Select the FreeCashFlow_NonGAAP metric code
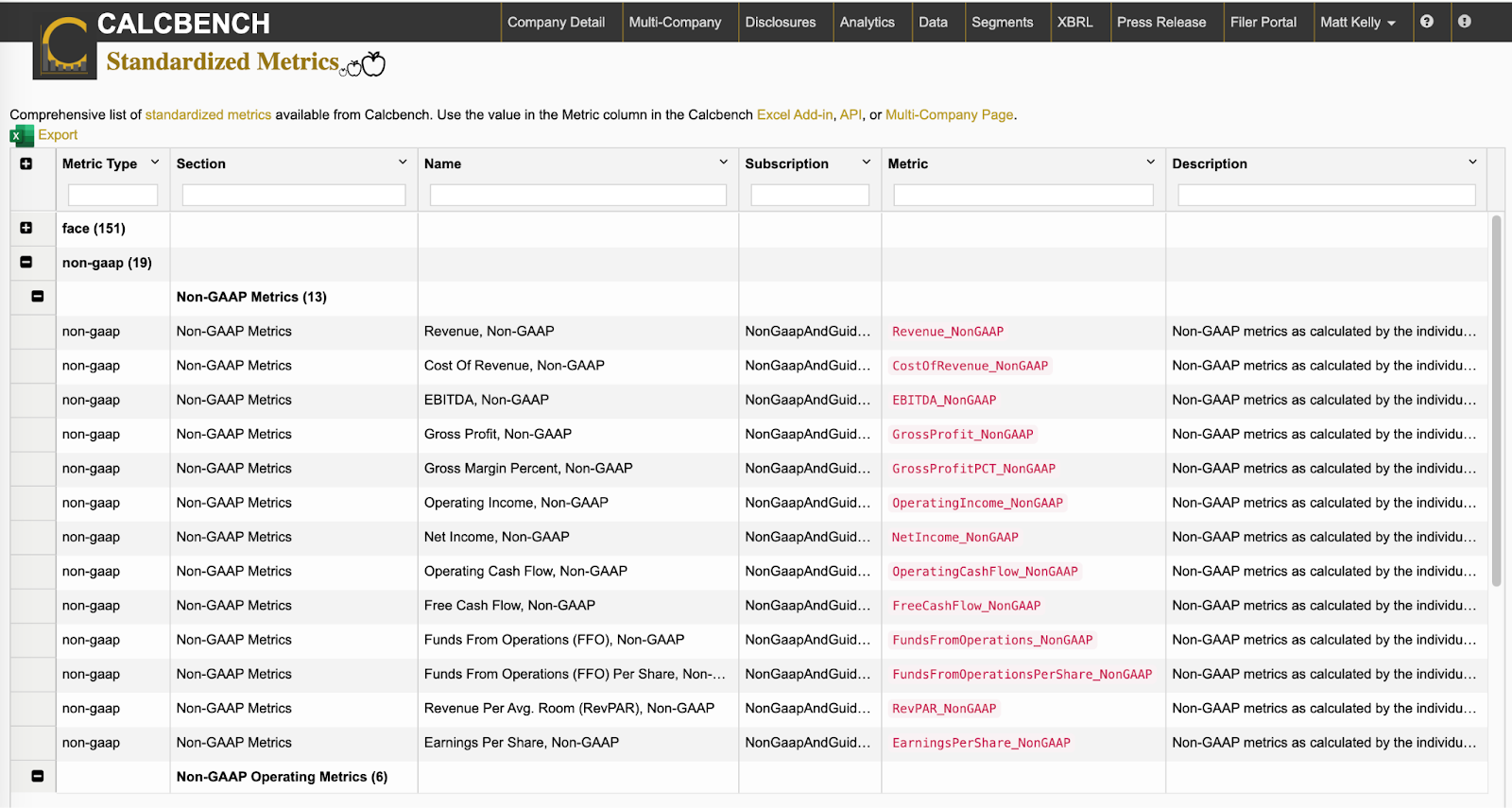 (966, 605)
